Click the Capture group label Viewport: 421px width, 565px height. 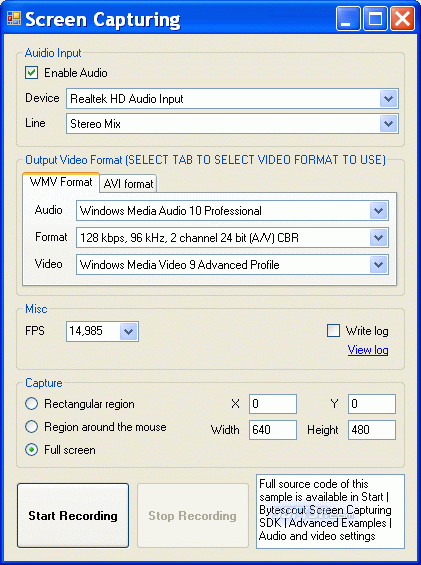pos(44,383)
